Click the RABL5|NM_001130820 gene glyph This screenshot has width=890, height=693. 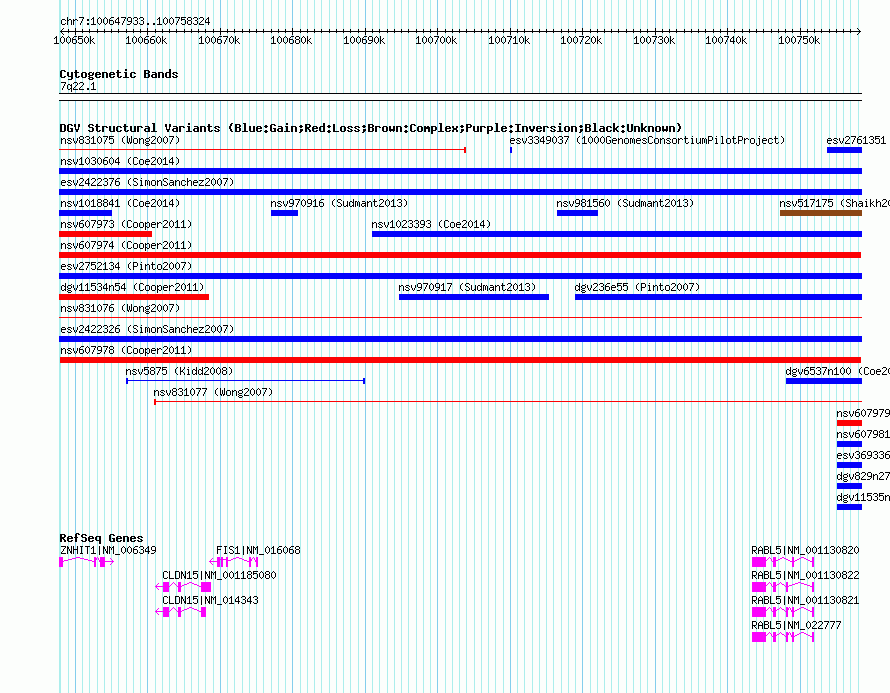(783, 562)
